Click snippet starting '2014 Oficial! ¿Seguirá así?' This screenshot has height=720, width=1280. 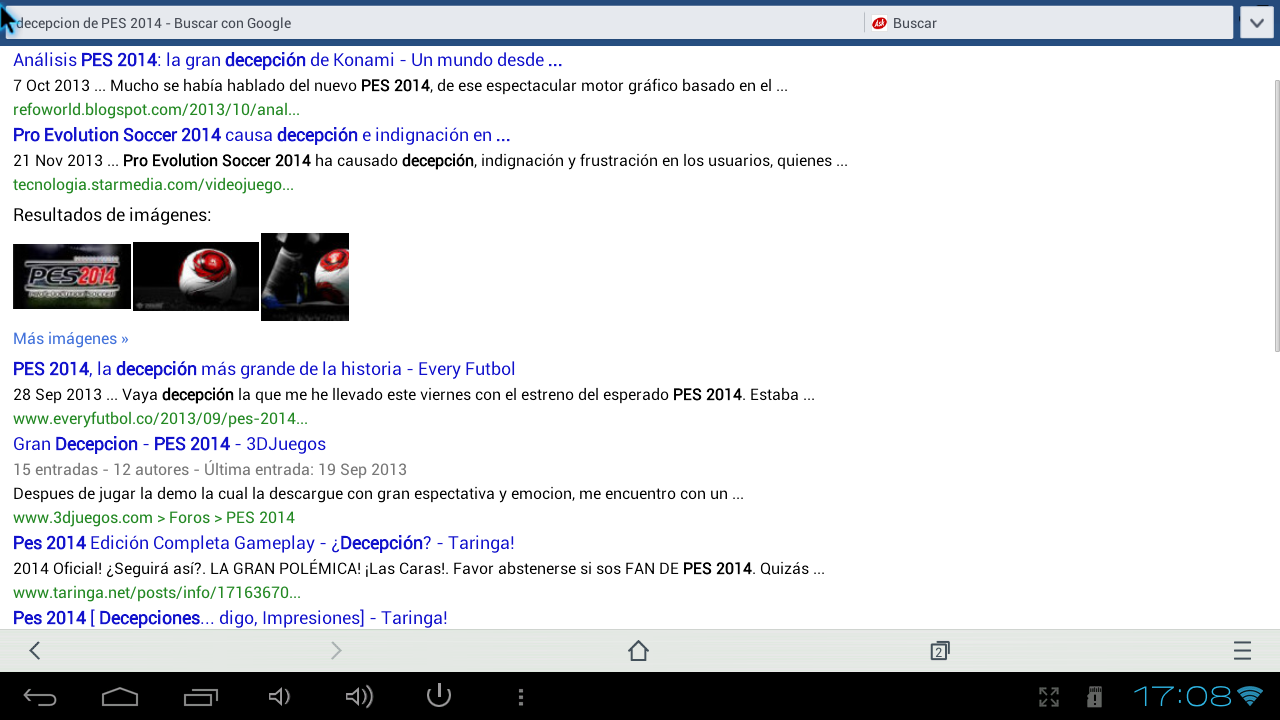pyautogui.click(x=419, y=569)
